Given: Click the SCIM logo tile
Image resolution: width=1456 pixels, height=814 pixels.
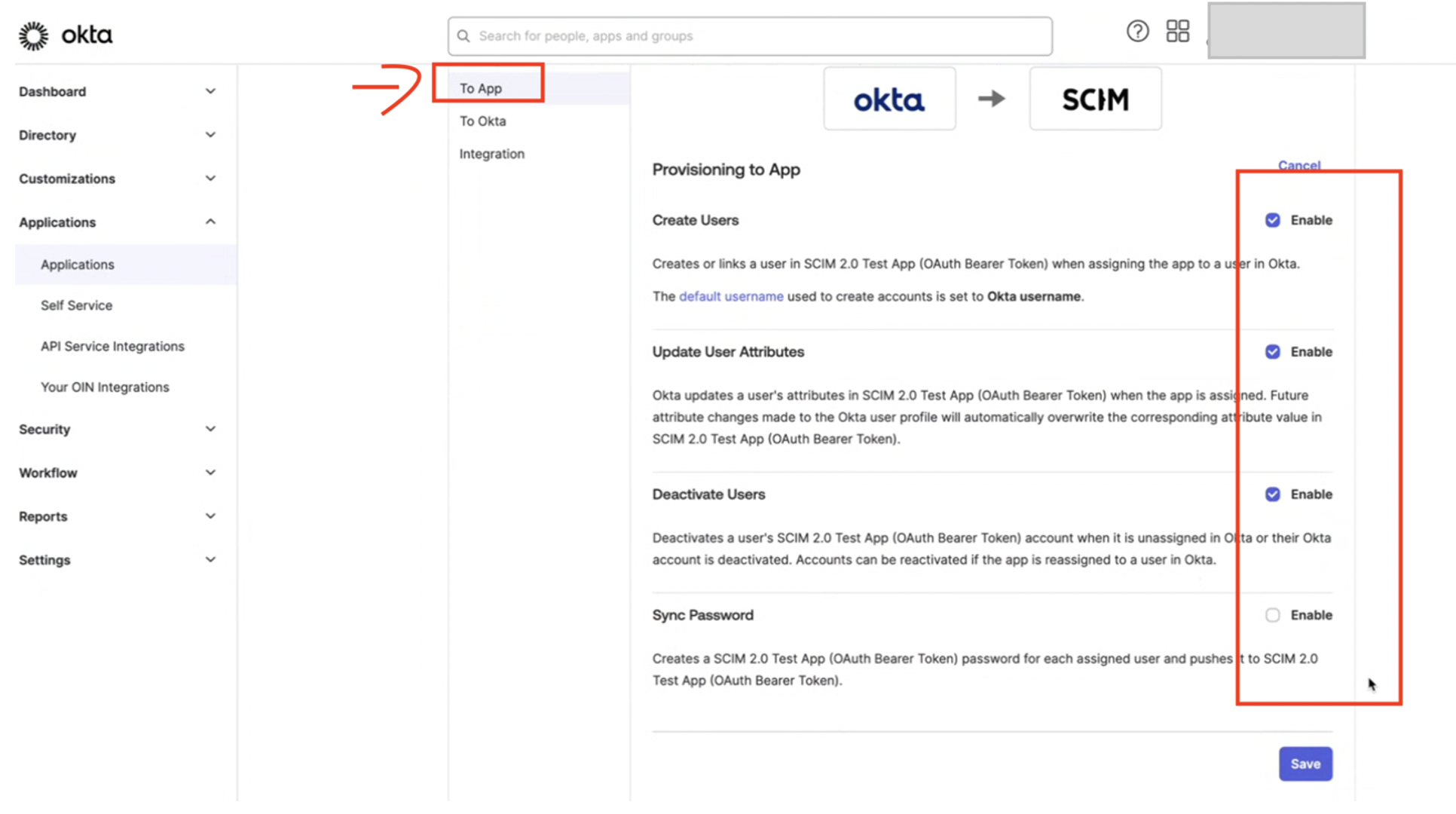Looking at the screenshot, I should (x=1095, y=99).
